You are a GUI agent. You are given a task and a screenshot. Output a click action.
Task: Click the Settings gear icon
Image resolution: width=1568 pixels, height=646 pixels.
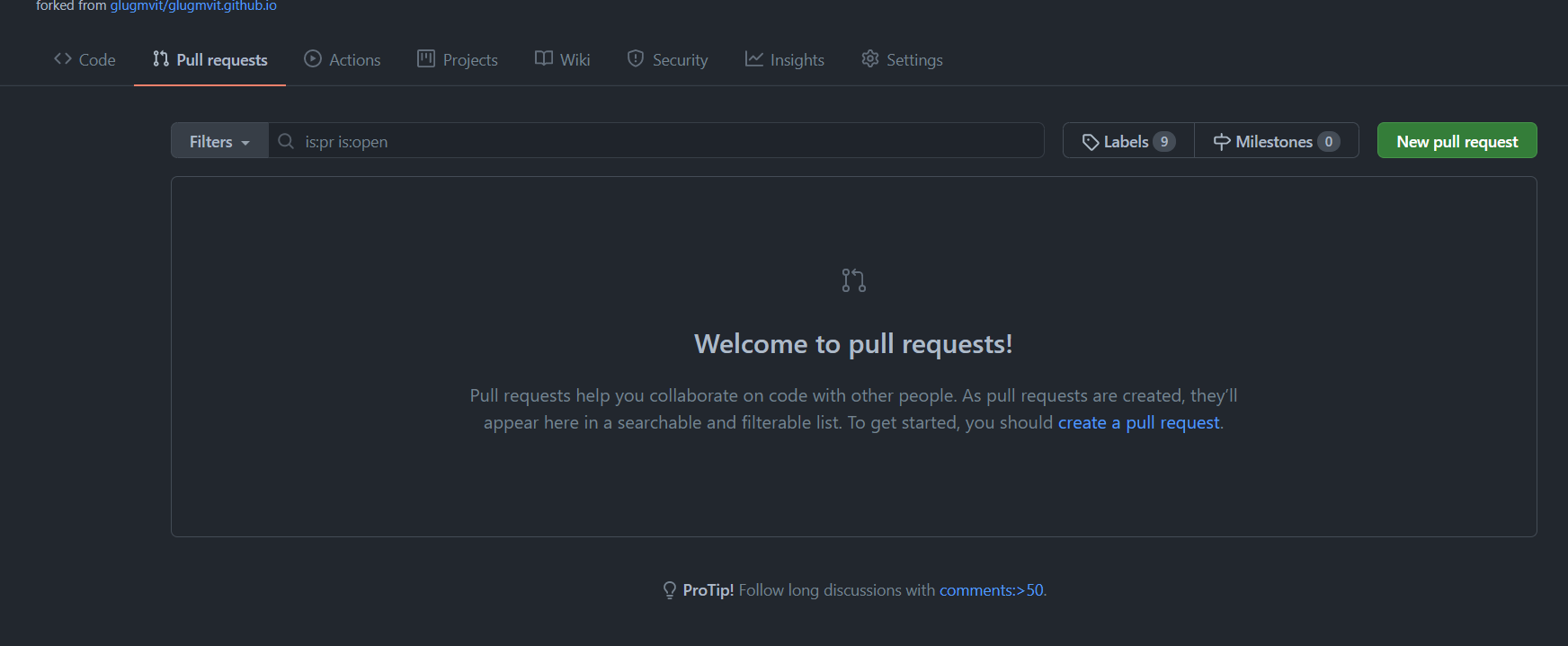[870, 59]
